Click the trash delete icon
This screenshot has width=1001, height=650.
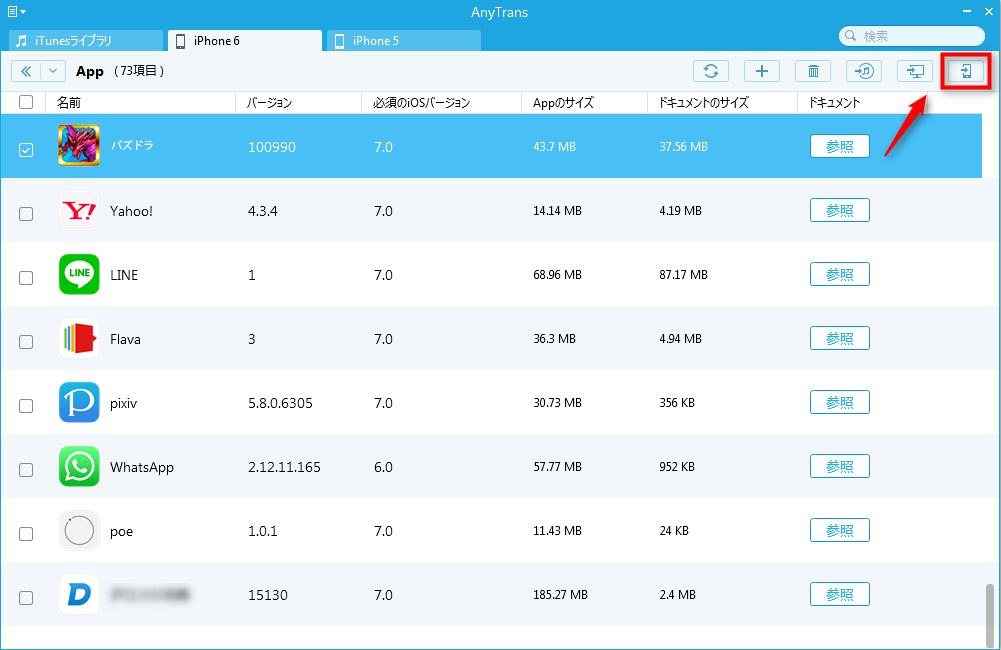pos(813,71)
